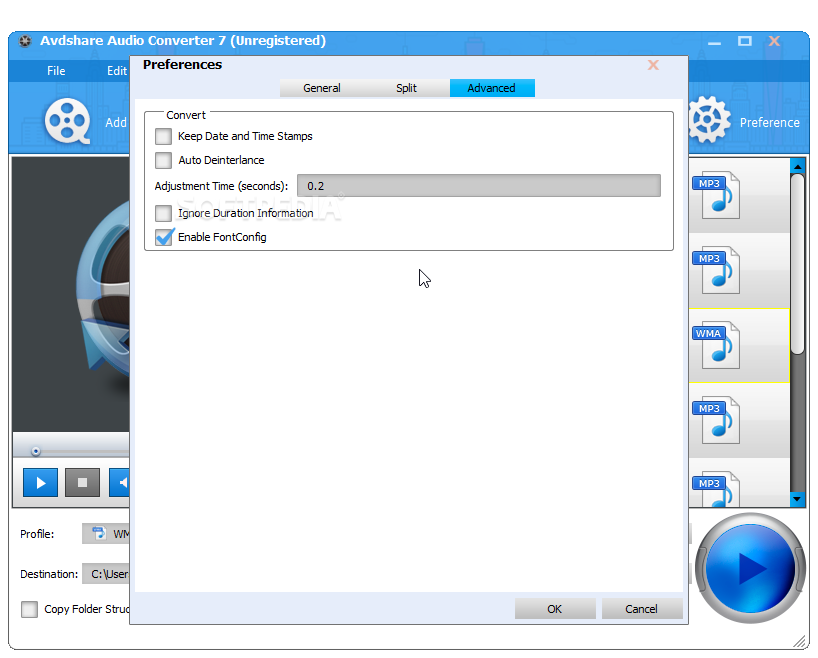Open the Preference gear icon in toolbar
The width and height of the screenshot is (818, 658).
tap(709, 120)
